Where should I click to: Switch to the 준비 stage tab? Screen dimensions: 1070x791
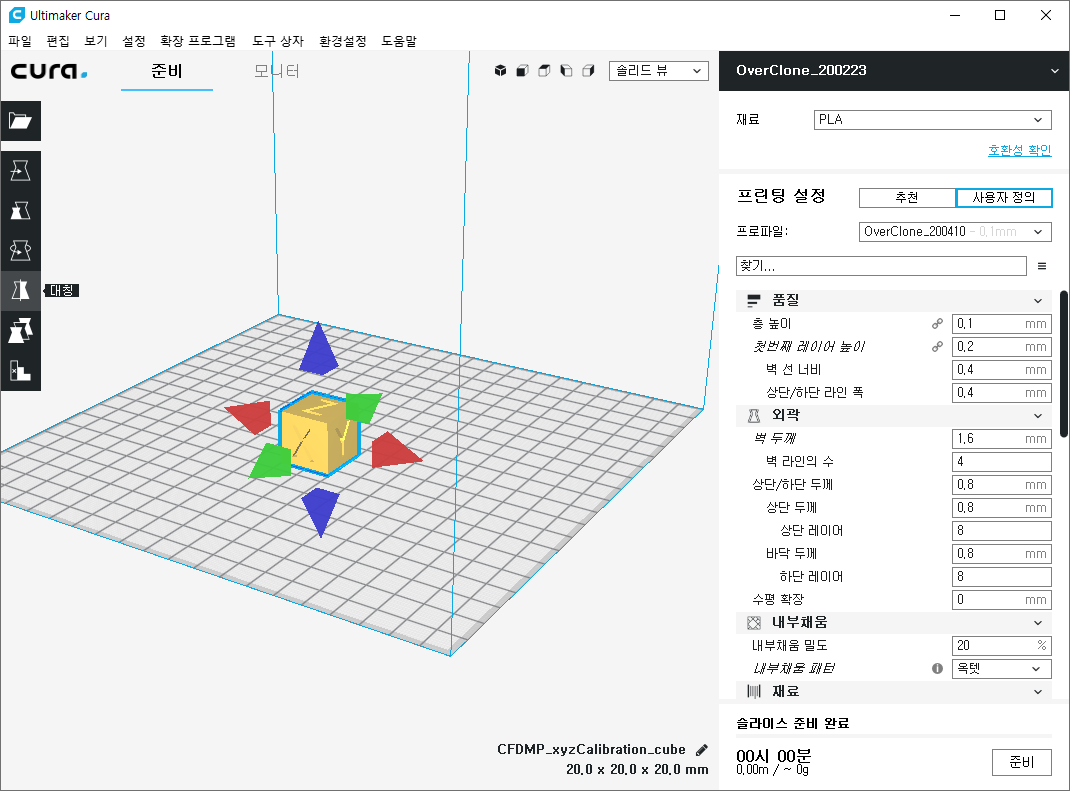pyautogui.click(x=167, y=71)
